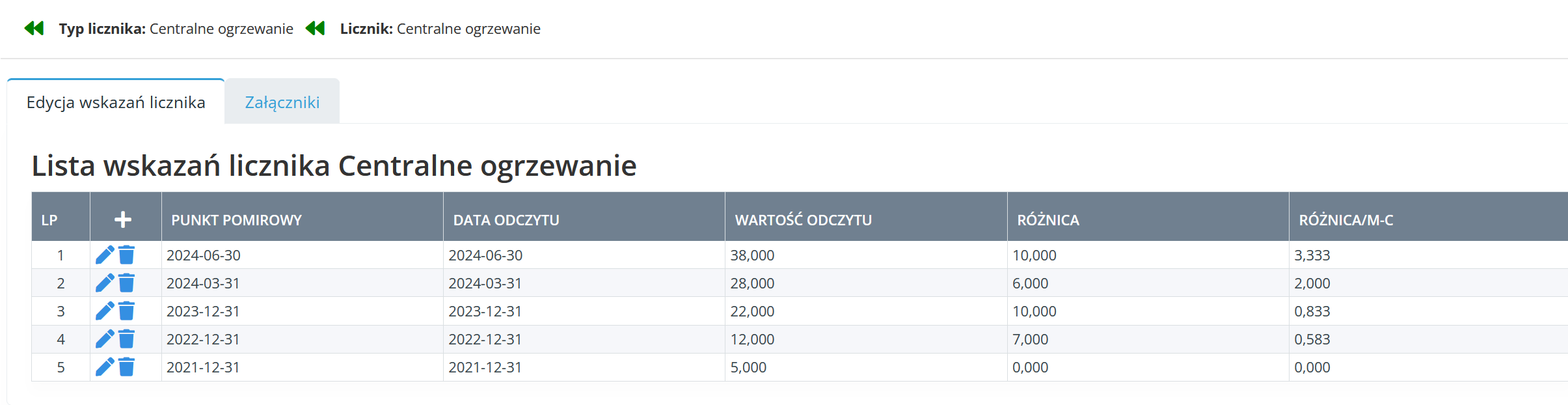
Task: Edit the 2021-12-31 reading with pencil icon
Action: click(105, 367)
